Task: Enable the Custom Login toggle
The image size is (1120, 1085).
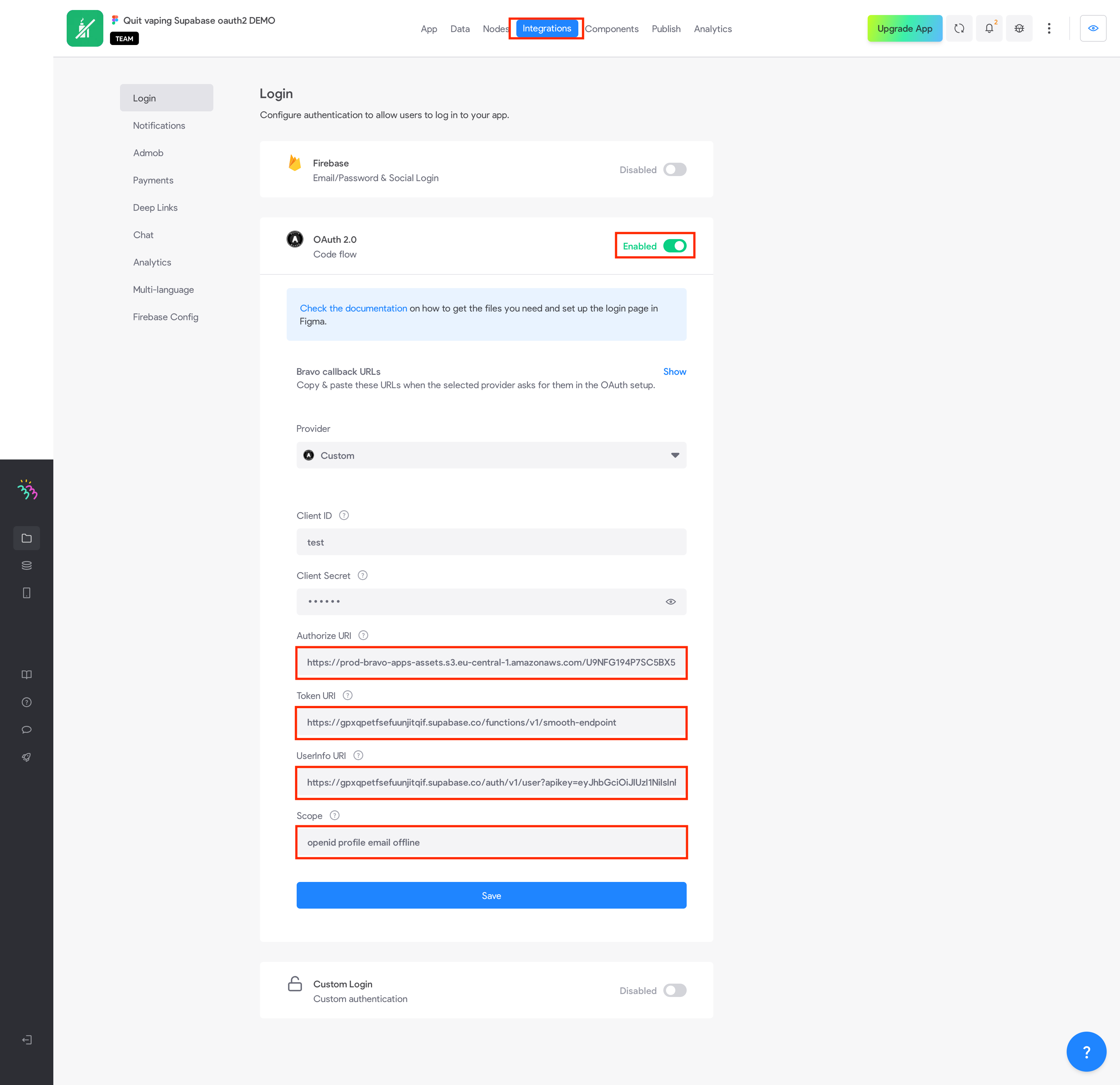Action: coord(675,990)
